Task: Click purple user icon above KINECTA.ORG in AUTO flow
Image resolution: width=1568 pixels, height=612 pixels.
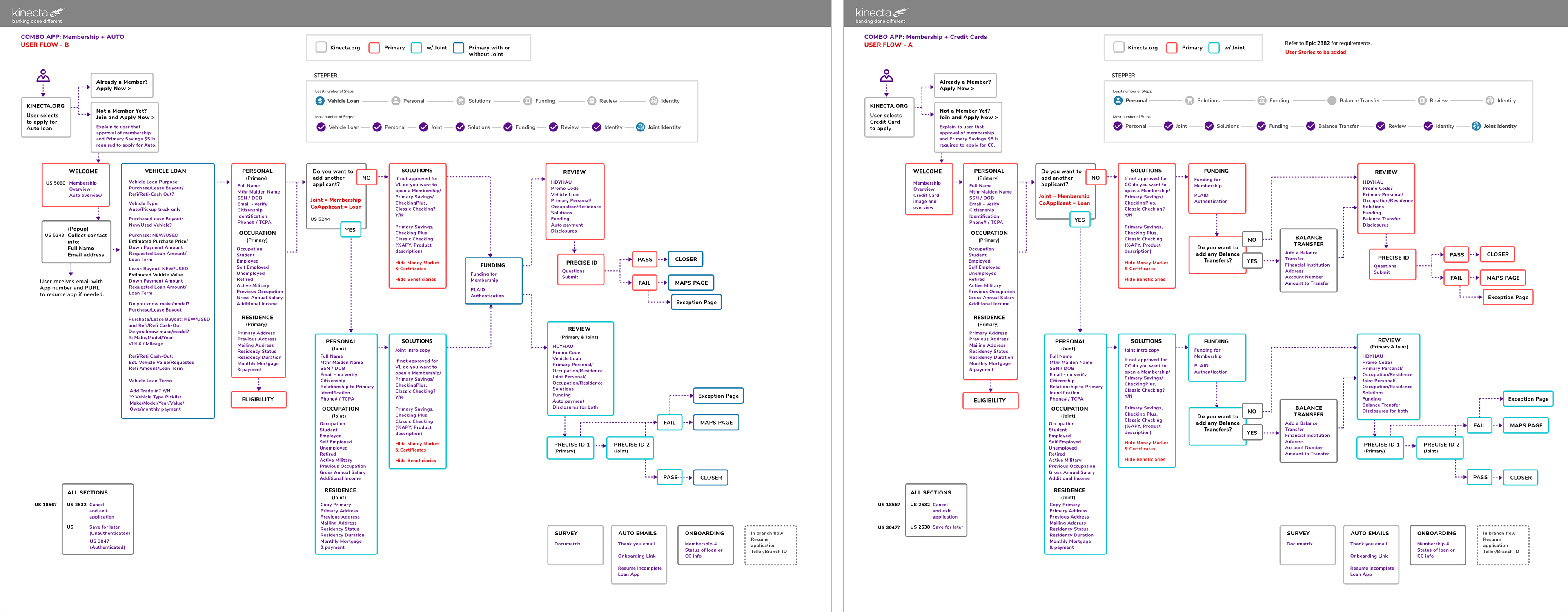Action: (42, 76)
